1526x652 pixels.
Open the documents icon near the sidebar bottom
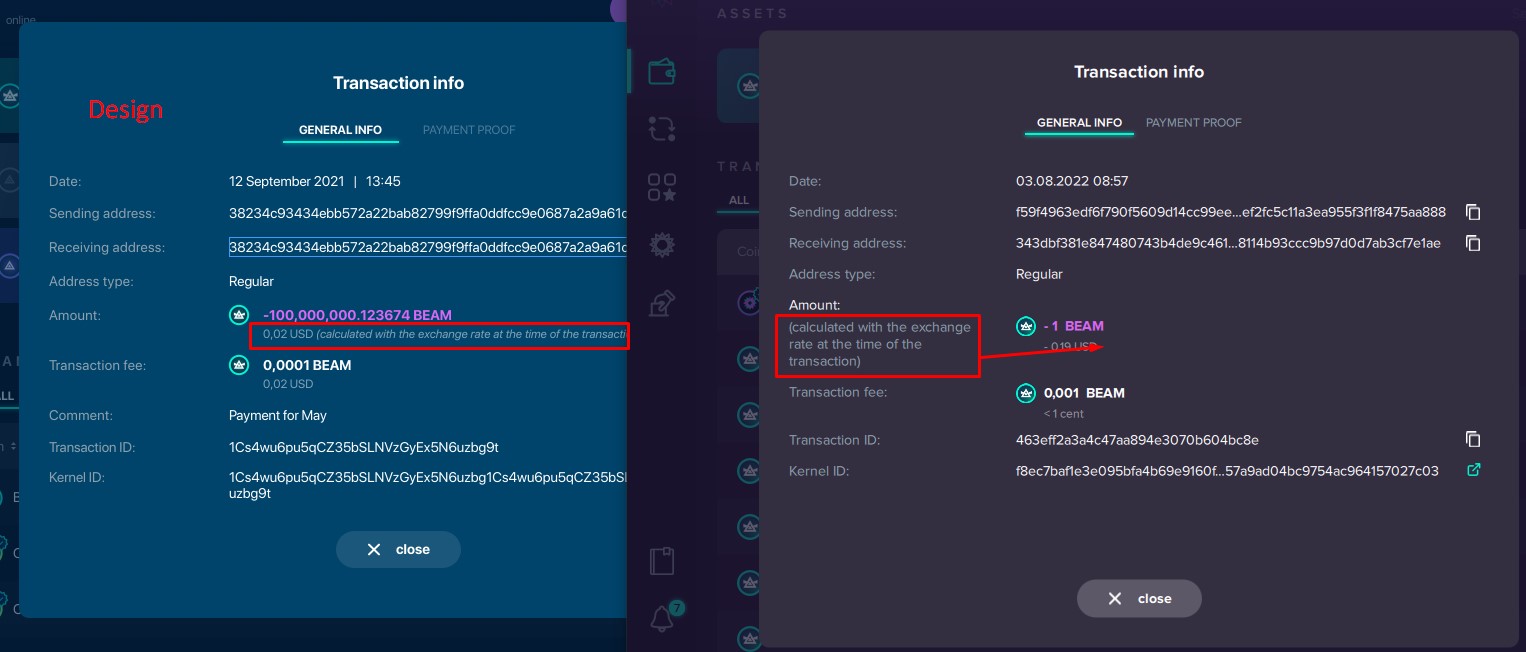tap(661, 560)
